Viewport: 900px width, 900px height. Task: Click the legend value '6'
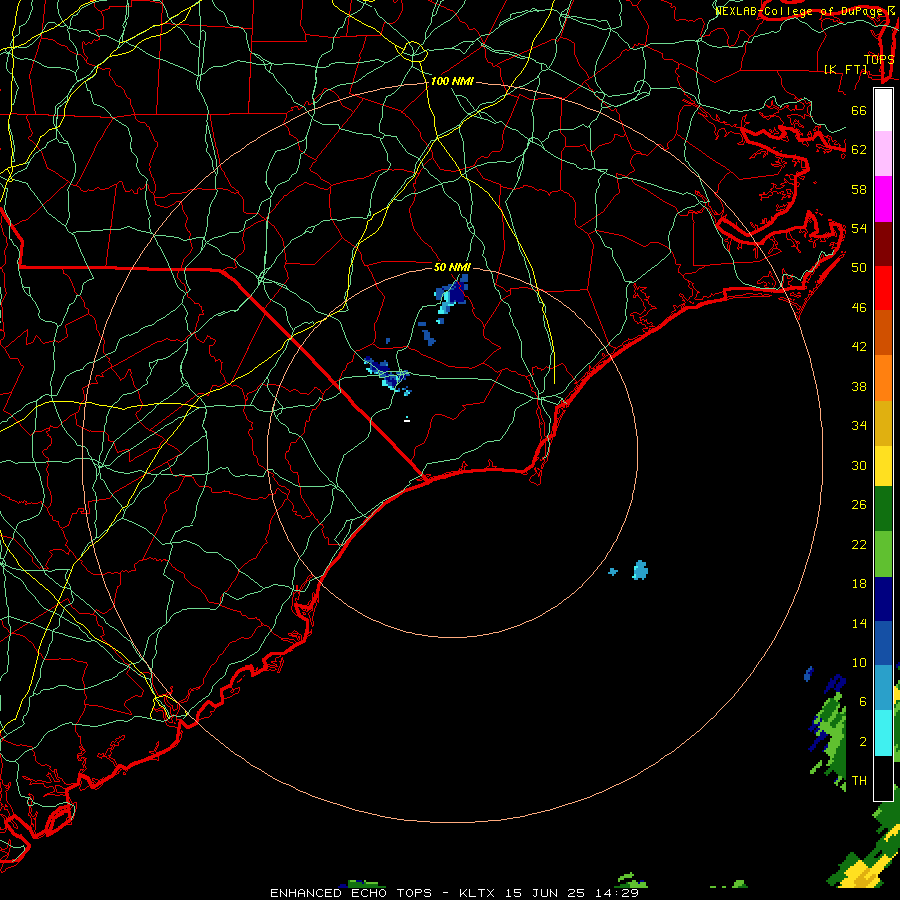pos(863,703)
